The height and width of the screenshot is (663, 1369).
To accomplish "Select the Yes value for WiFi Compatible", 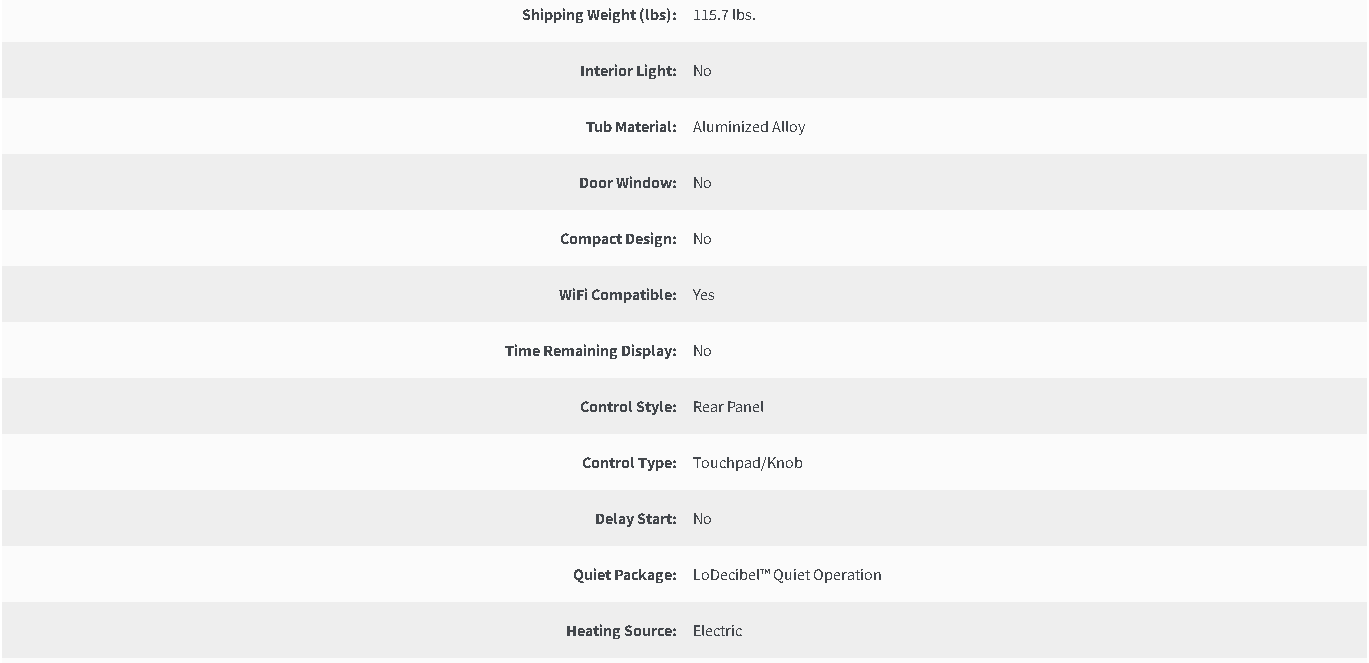I will click(x=704, y=295).
